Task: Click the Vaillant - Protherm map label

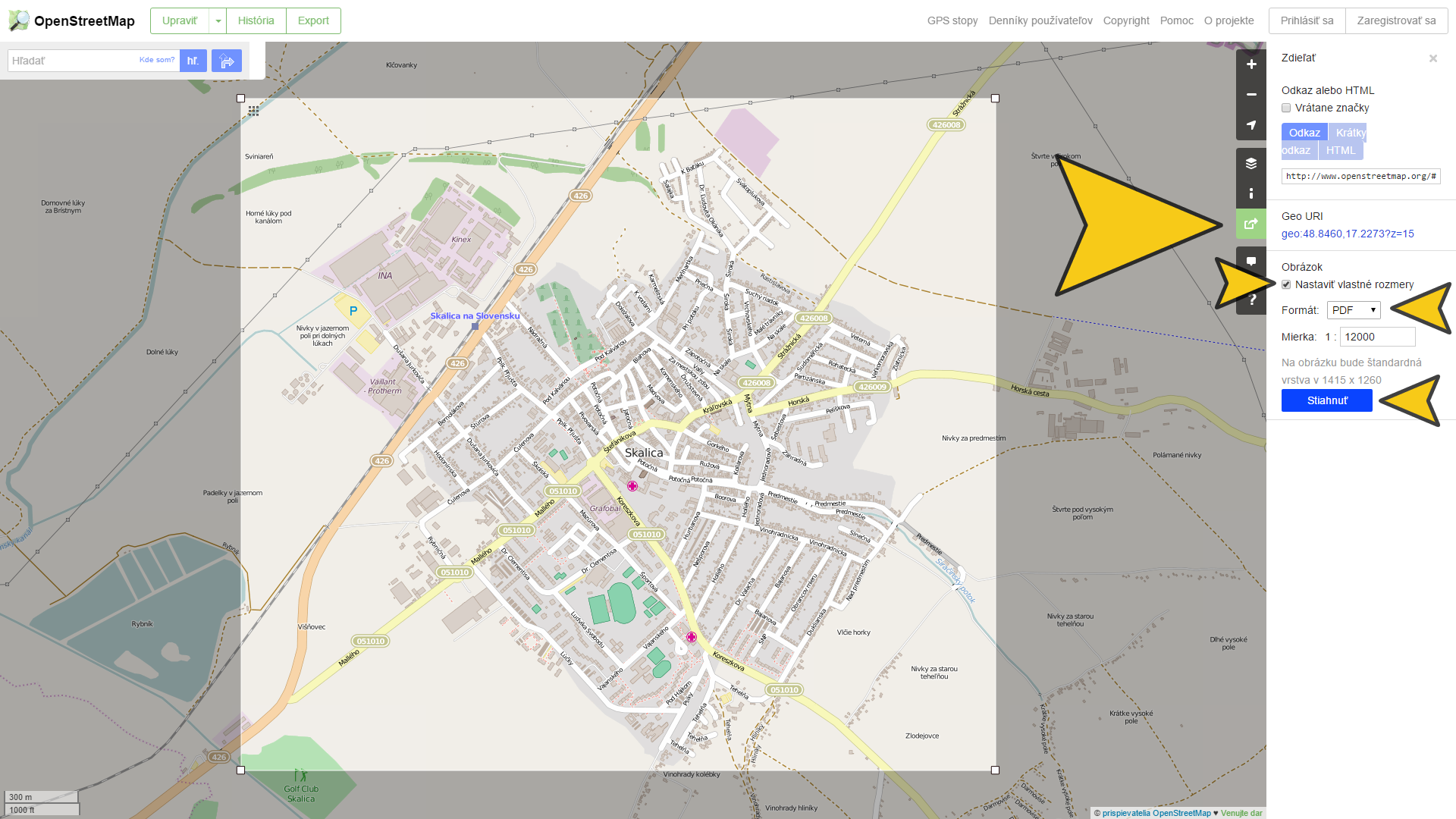Action: pyautogui.click(x=384, y=387)
